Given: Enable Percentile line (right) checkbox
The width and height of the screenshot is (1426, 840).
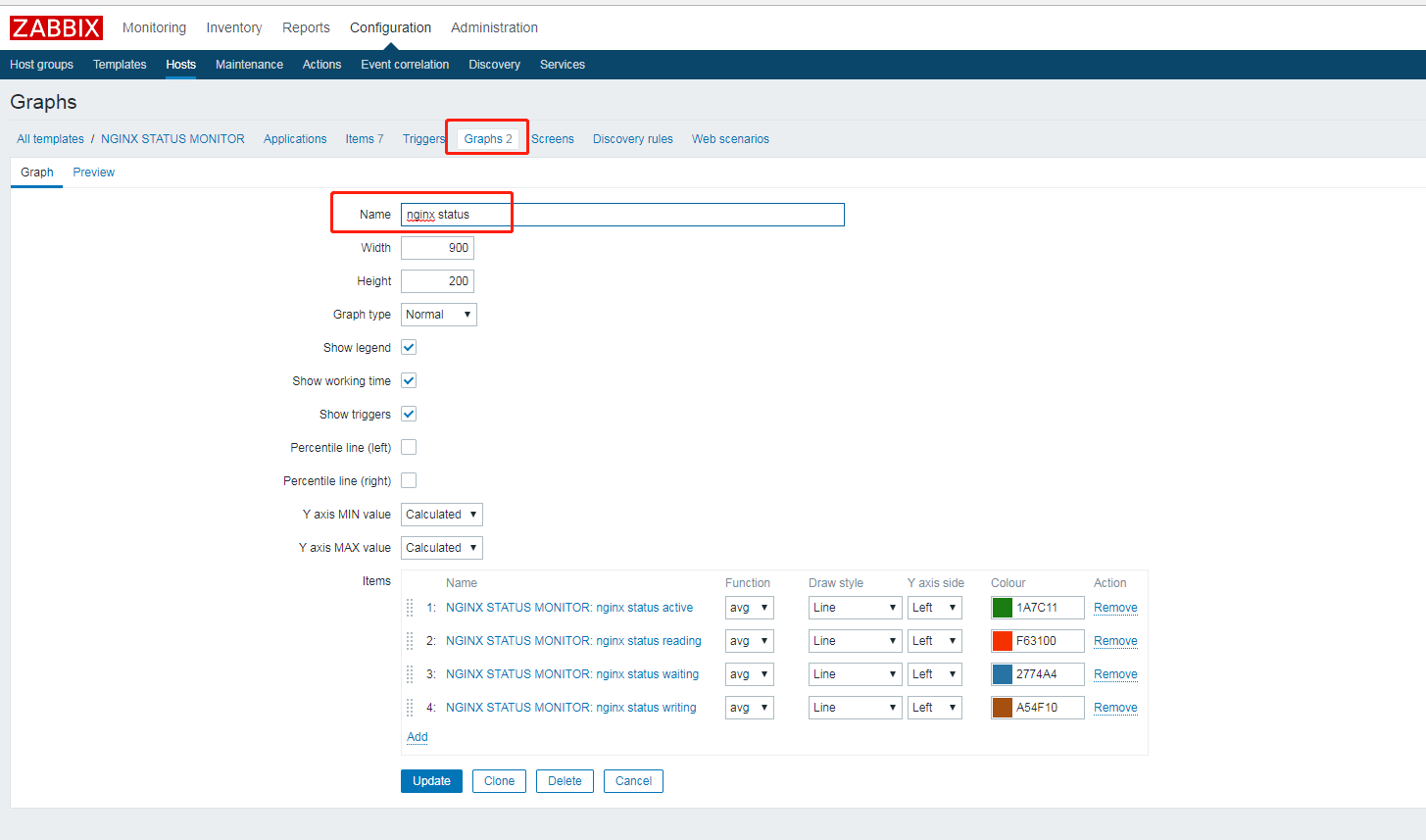Looking at the screenshot, I should (x=409, y=480).
